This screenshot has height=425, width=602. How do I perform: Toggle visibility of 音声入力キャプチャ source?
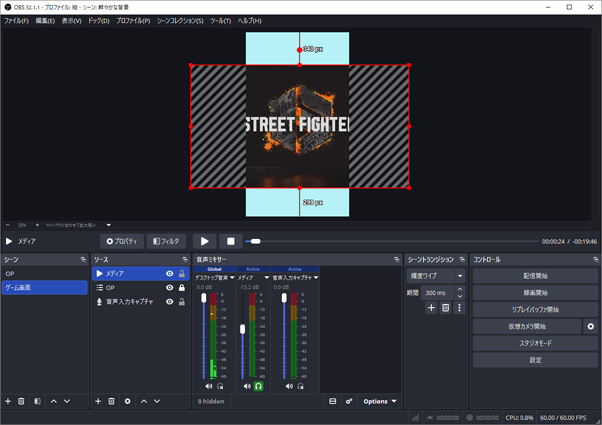click(x=169, y=301)
